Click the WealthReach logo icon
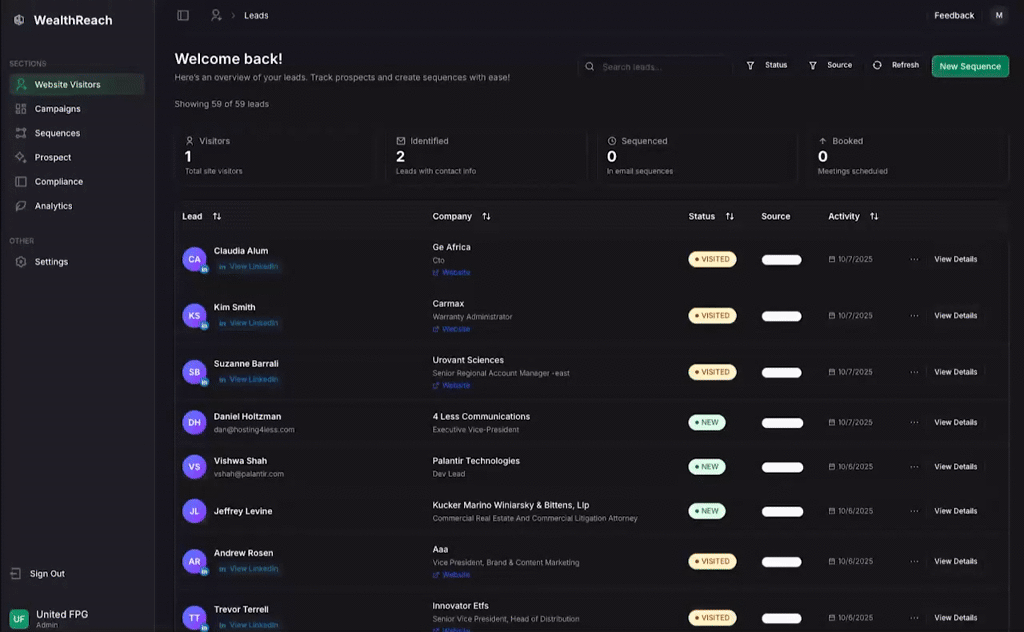This screenshot has height=632, width=1024. (x=18, y=20)
